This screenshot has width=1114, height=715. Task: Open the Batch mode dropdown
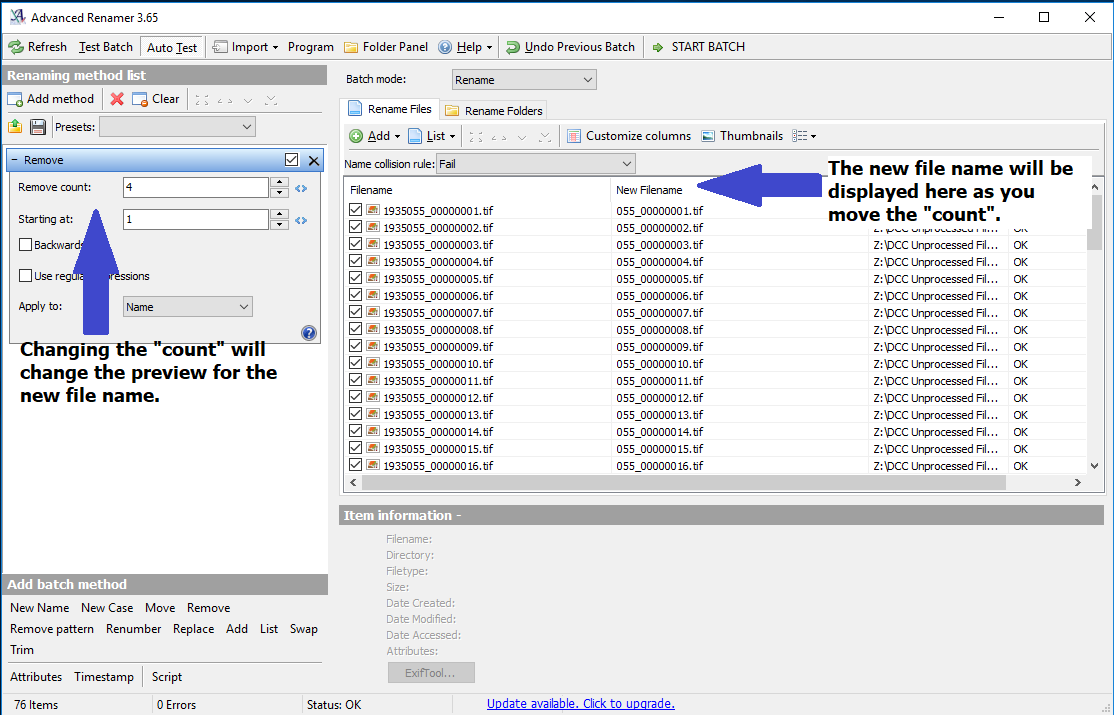pyautogui.click(x=523, y=80)
